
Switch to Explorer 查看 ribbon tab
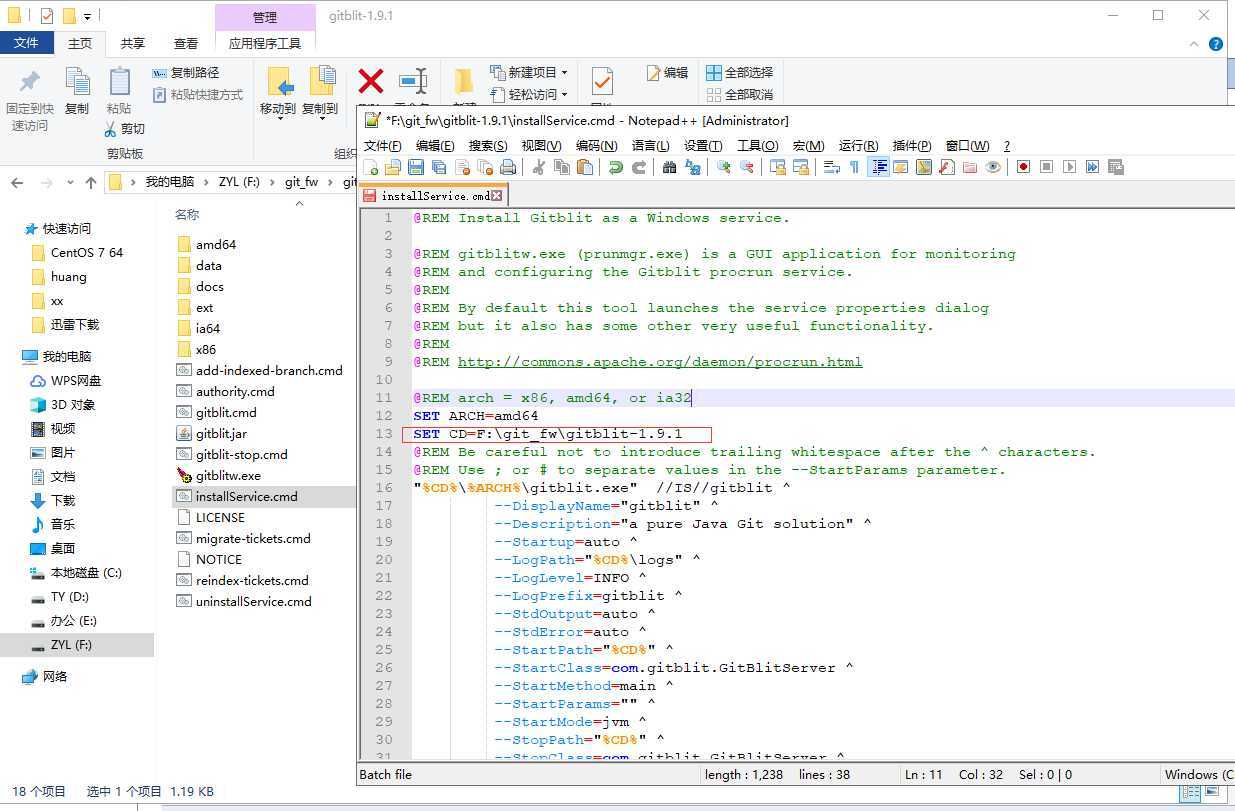pos(186,43)
